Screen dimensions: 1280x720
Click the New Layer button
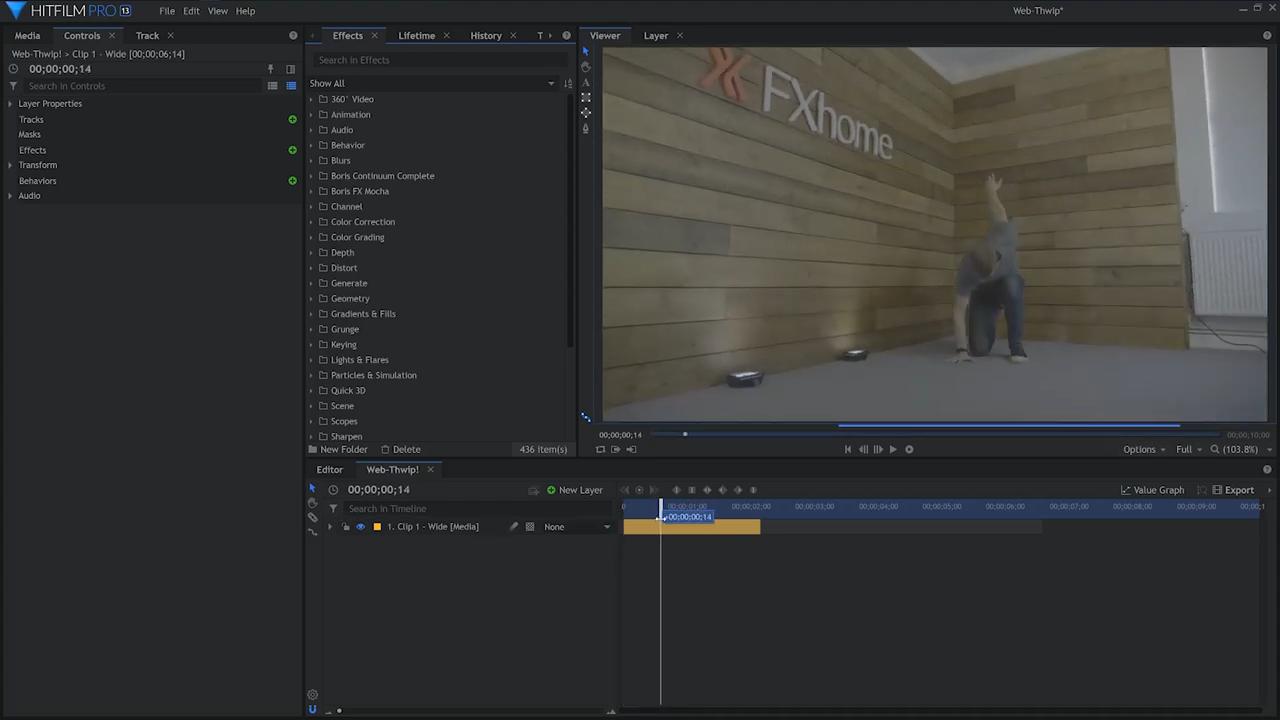pos(574,490)
